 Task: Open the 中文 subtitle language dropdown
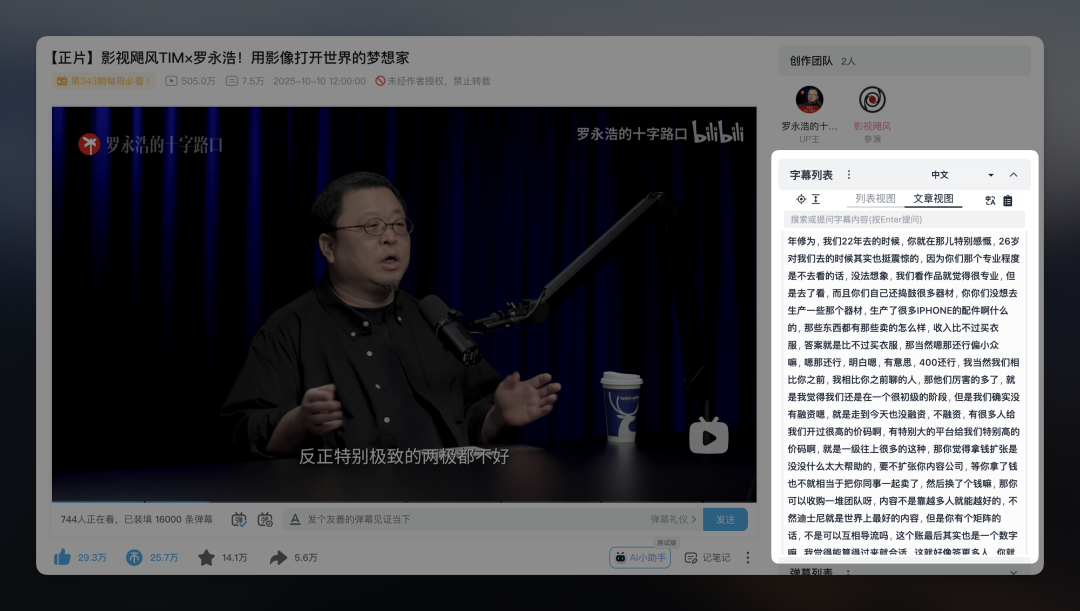[962, 175]
